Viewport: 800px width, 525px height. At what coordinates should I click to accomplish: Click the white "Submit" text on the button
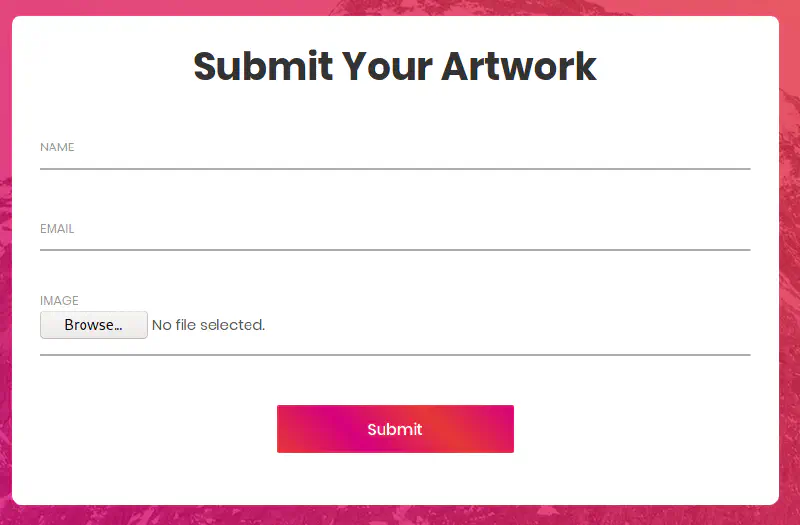pyautogui.click(x=395, y=429)
